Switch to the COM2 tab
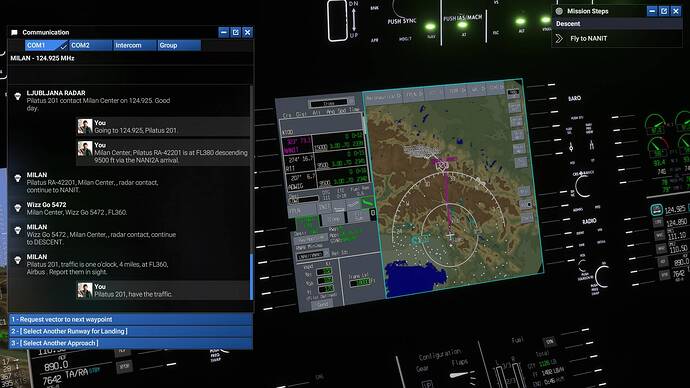 coord(90,45)
